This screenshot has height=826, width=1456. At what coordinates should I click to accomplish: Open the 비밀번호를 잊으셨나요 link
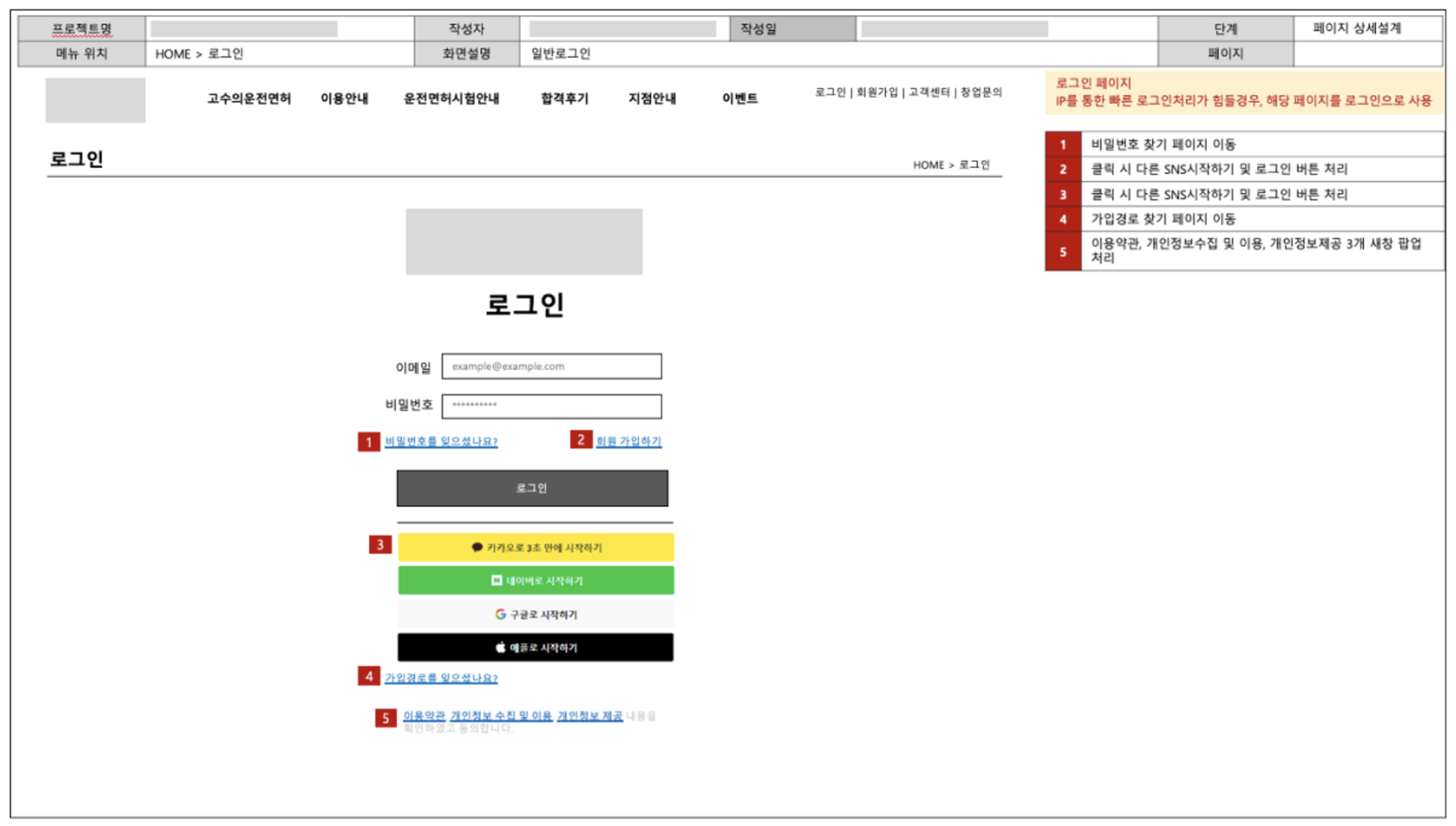441,441
